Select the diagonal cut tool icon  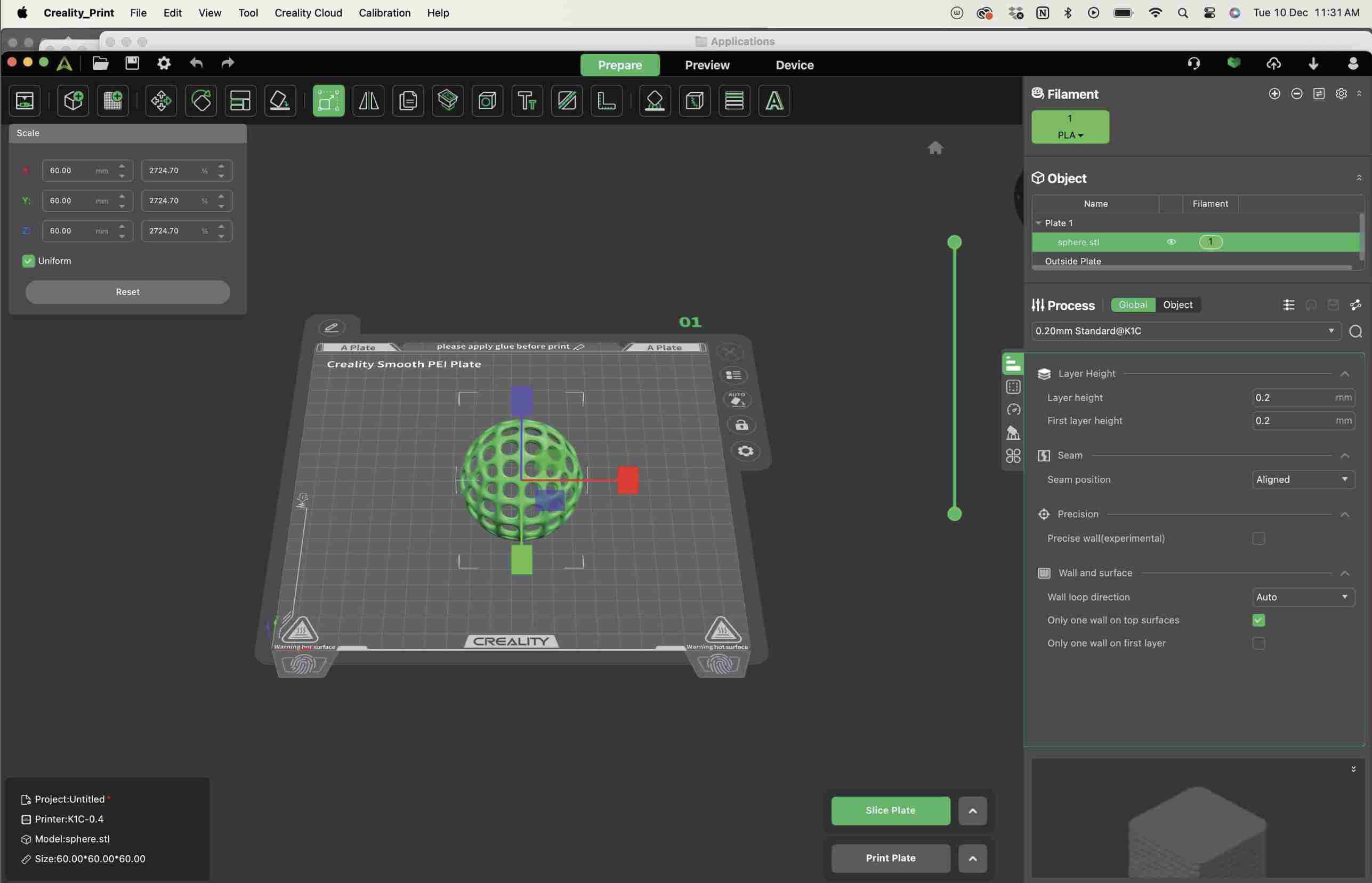pos(567,101)
